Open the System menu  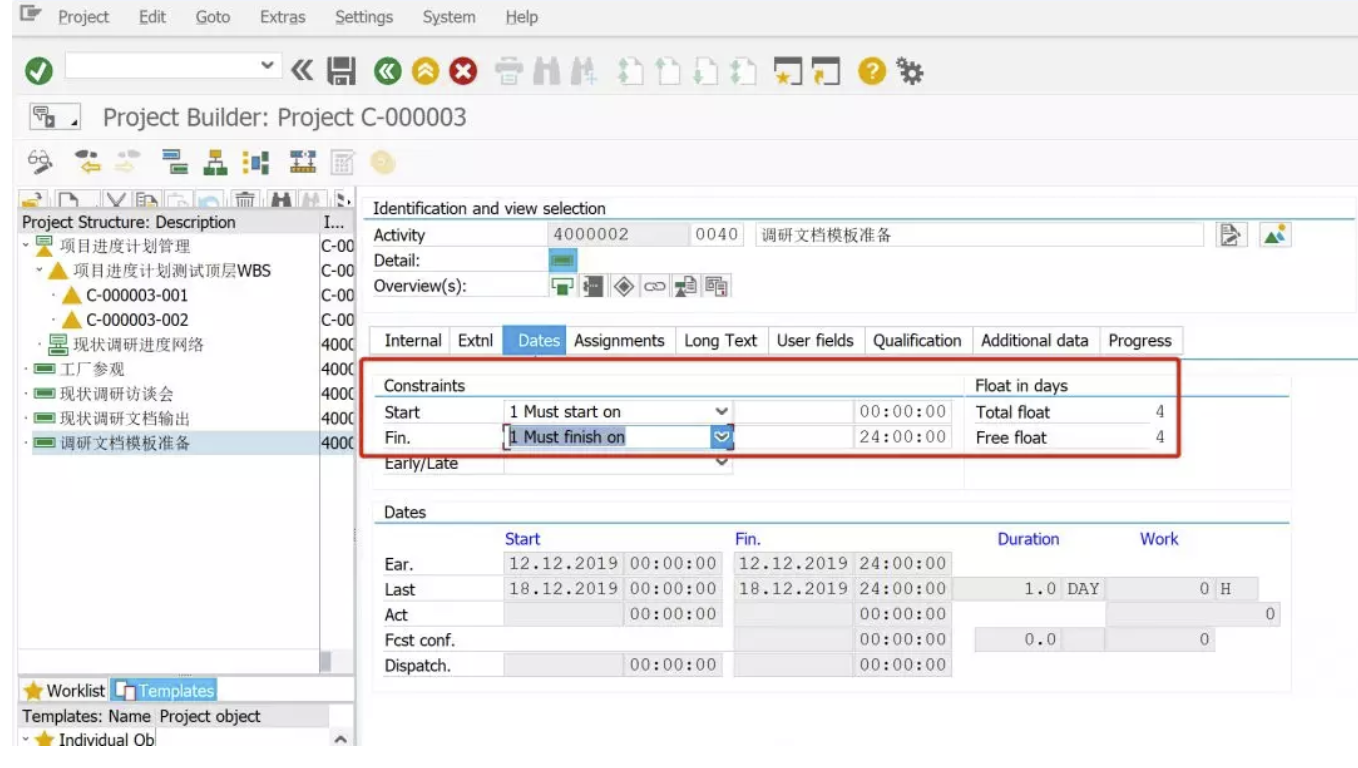click(449, 17)
